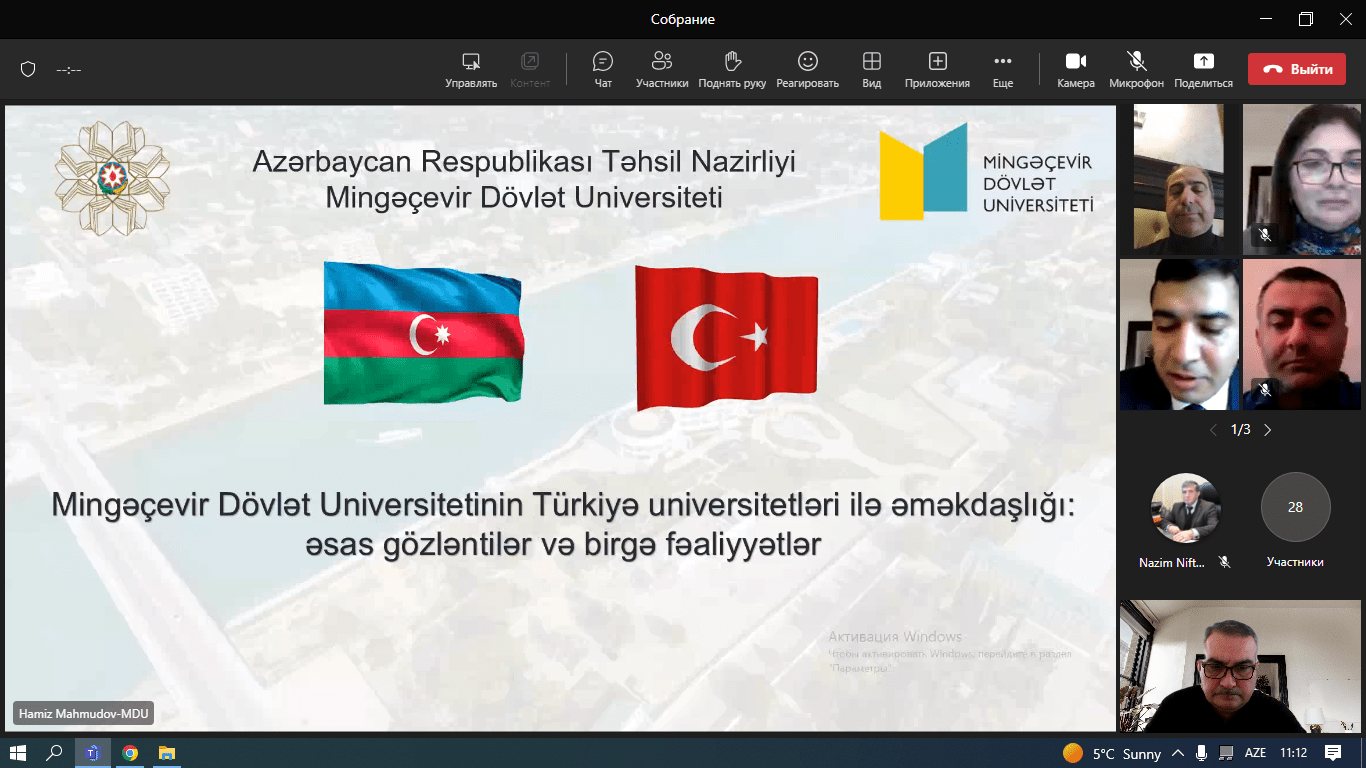1366x768 pixels.
Task: Unmute the Микрофон microphone
Action: (1136, 69)
